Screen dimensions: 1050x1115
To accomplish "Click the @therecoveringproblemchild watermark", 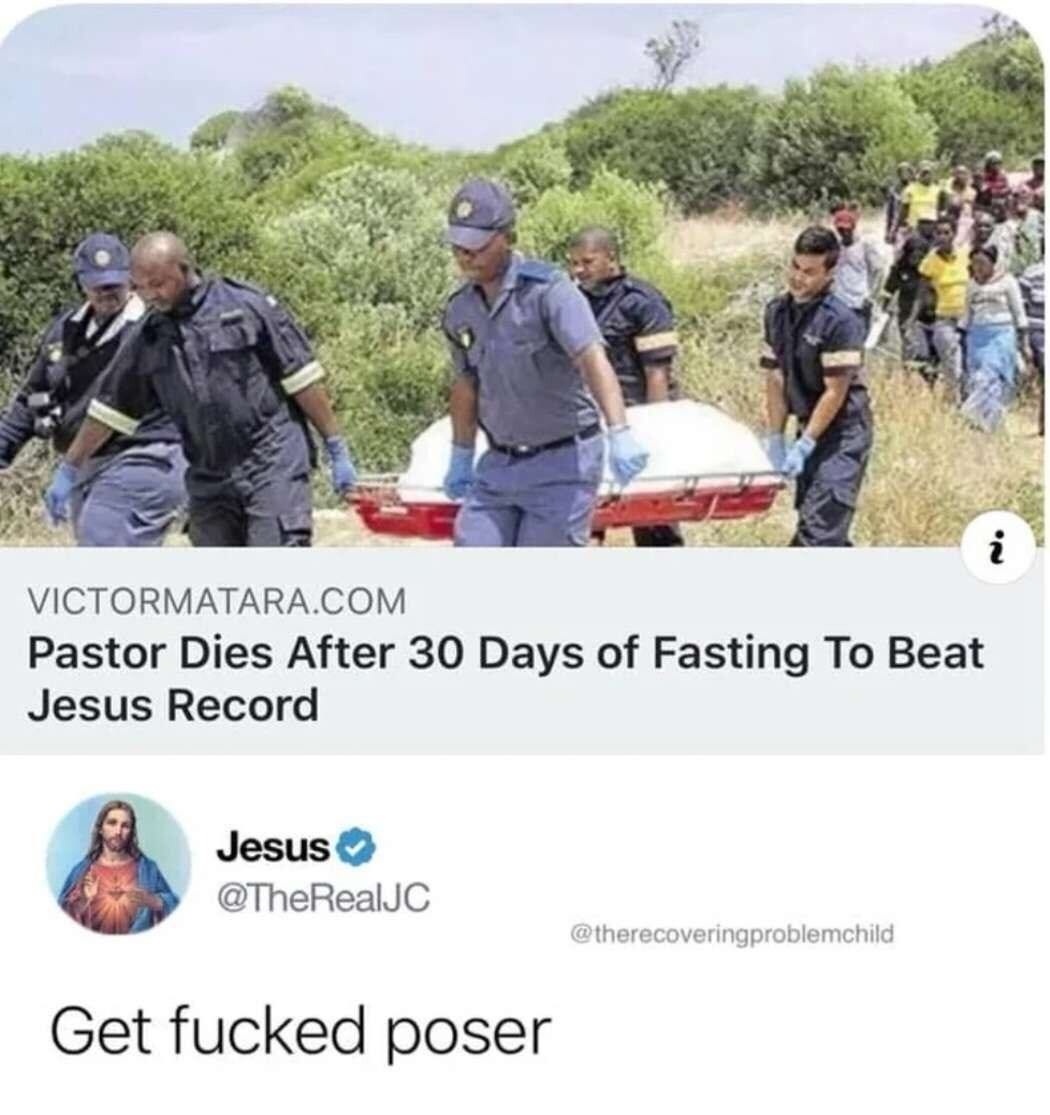I will [x=732, y=934].
